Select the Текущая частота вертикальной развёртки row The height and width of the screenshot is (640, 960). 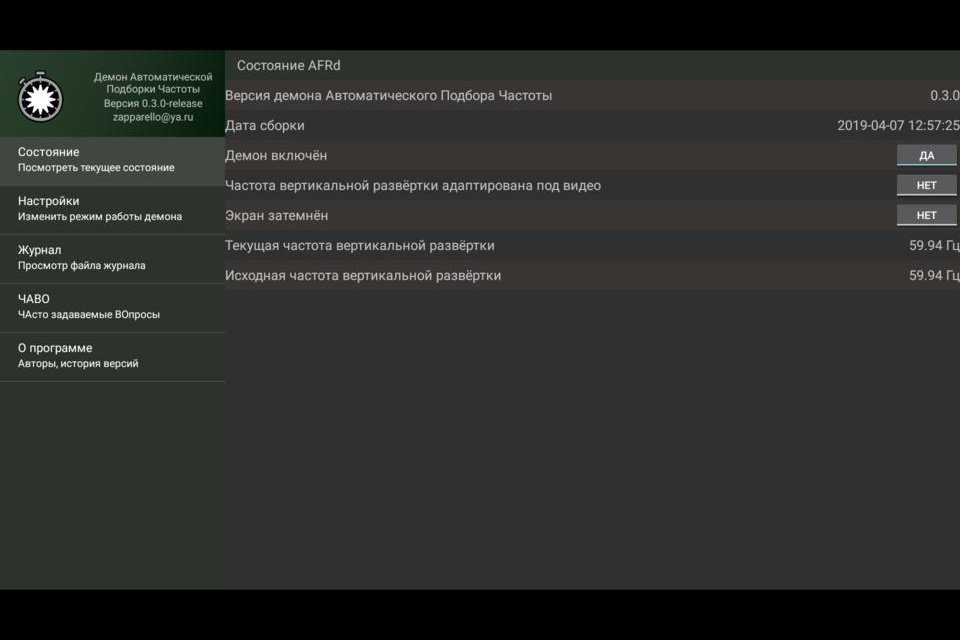tap(360, 246)
